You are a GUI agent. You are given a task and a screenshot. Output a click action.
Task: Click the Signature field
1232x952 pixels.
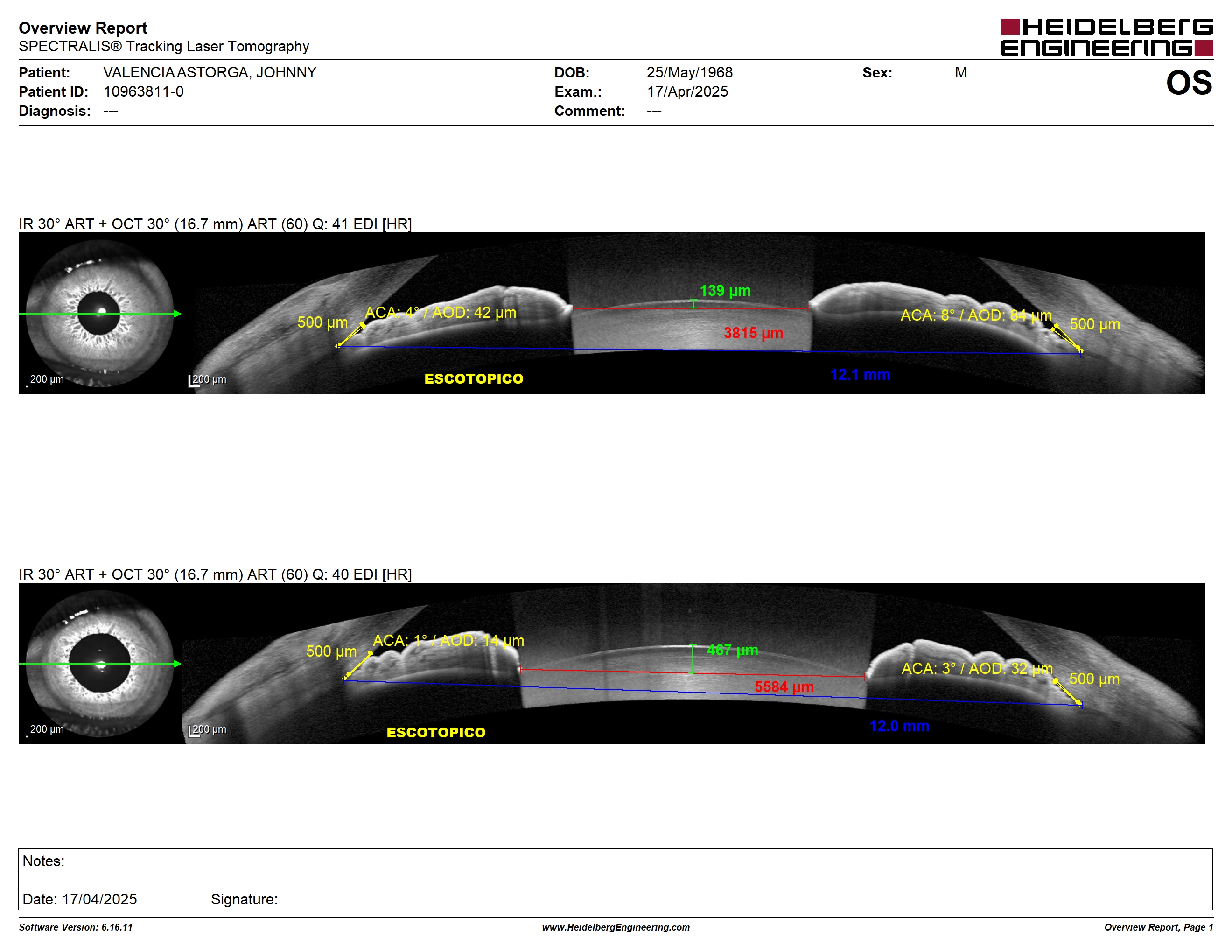coord(244,900)
